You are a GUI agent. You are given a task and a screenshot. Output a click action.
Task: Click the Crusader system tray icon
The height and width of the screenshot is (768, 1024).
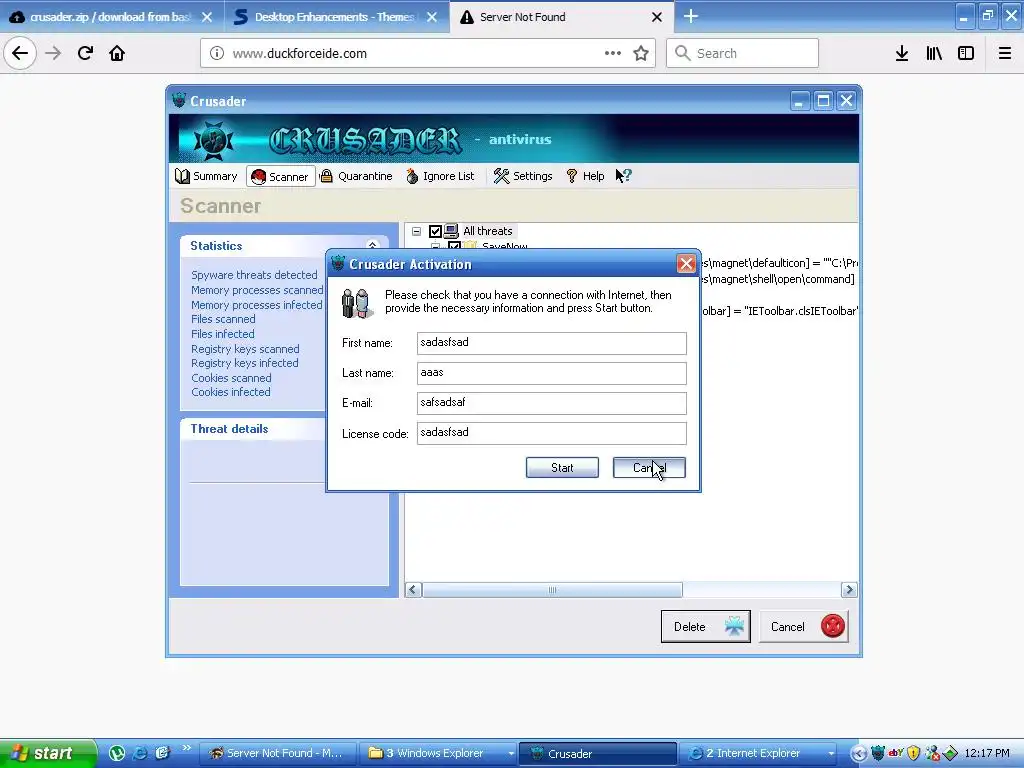click(878, 754)
